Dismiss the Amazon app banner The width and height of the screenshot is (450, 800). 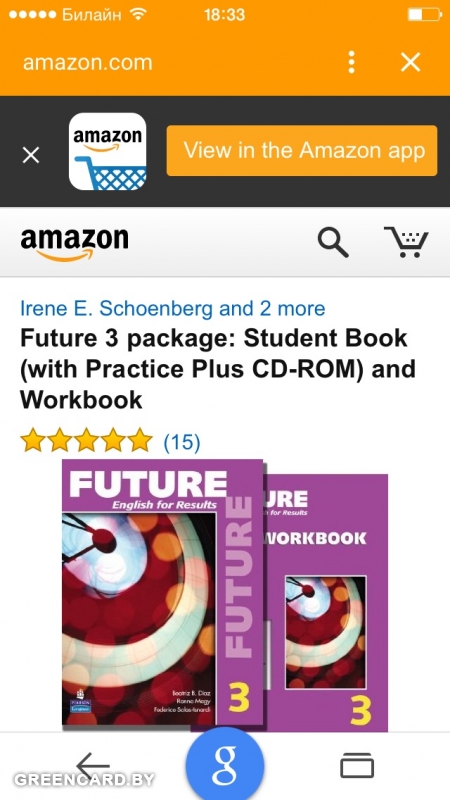point(31,155)
